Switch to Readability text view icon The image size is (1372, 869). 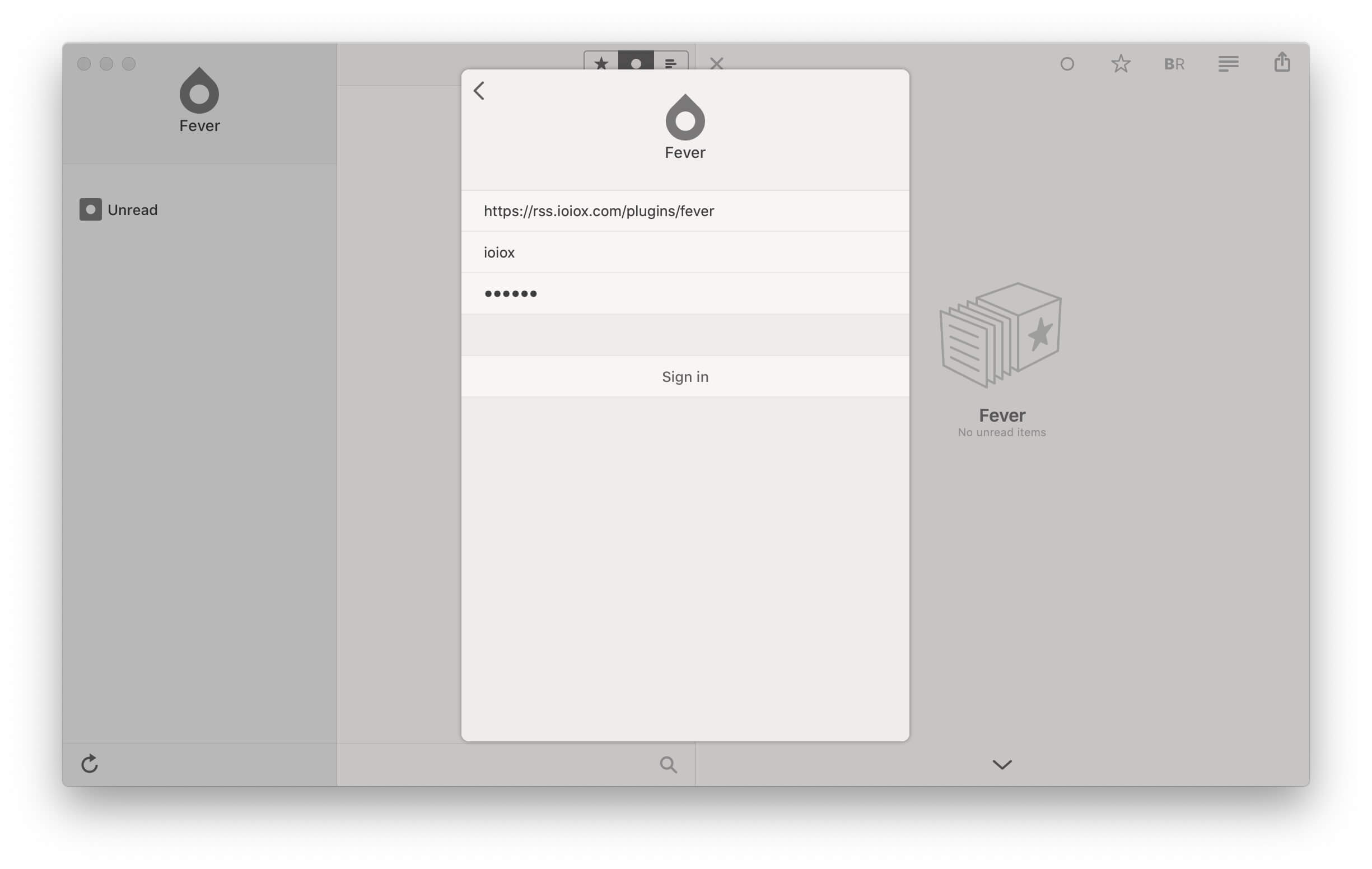[x=1229, y=63]
